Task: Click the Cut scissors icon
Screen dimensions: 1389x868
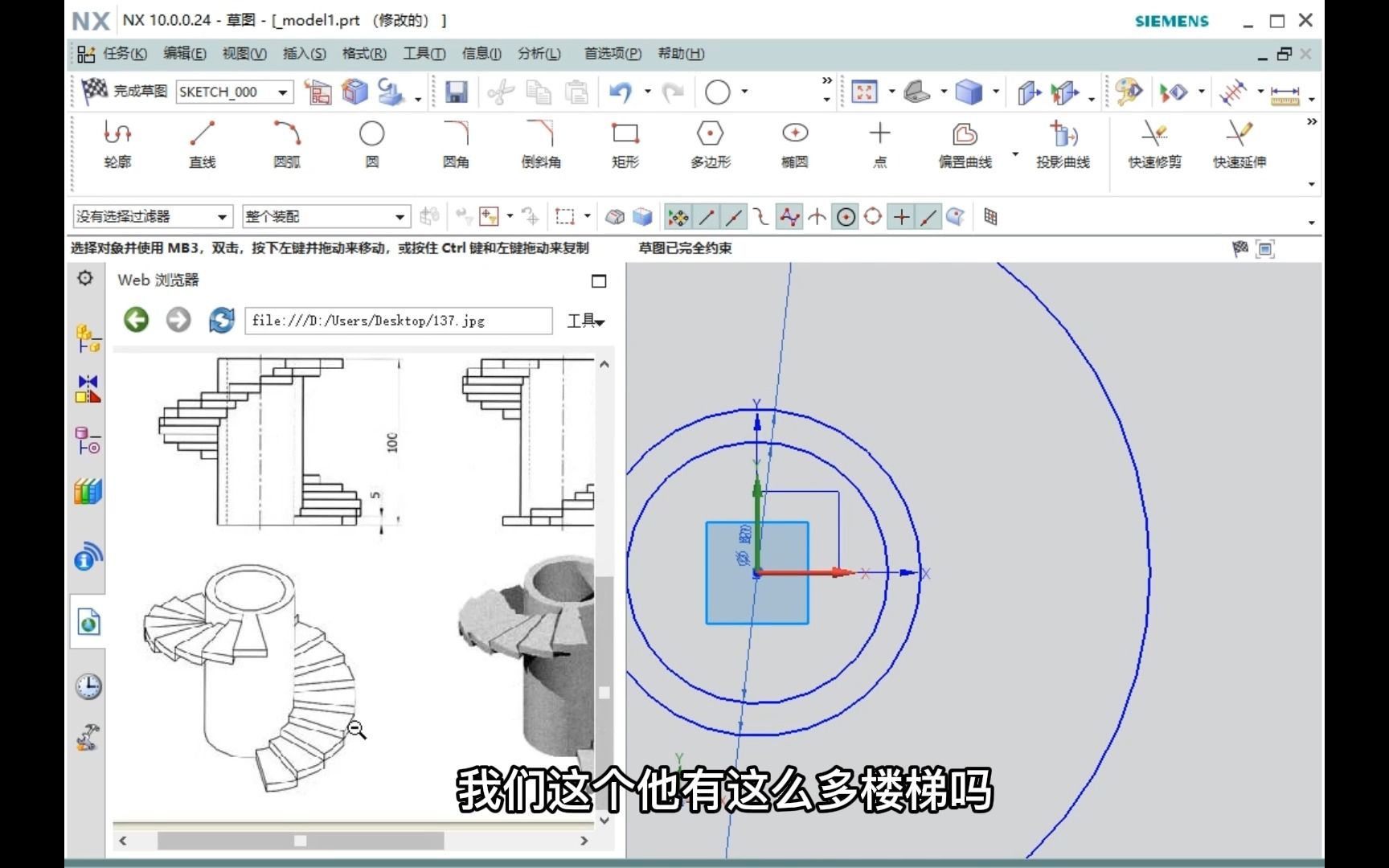Action: click(x=501, y=92)
